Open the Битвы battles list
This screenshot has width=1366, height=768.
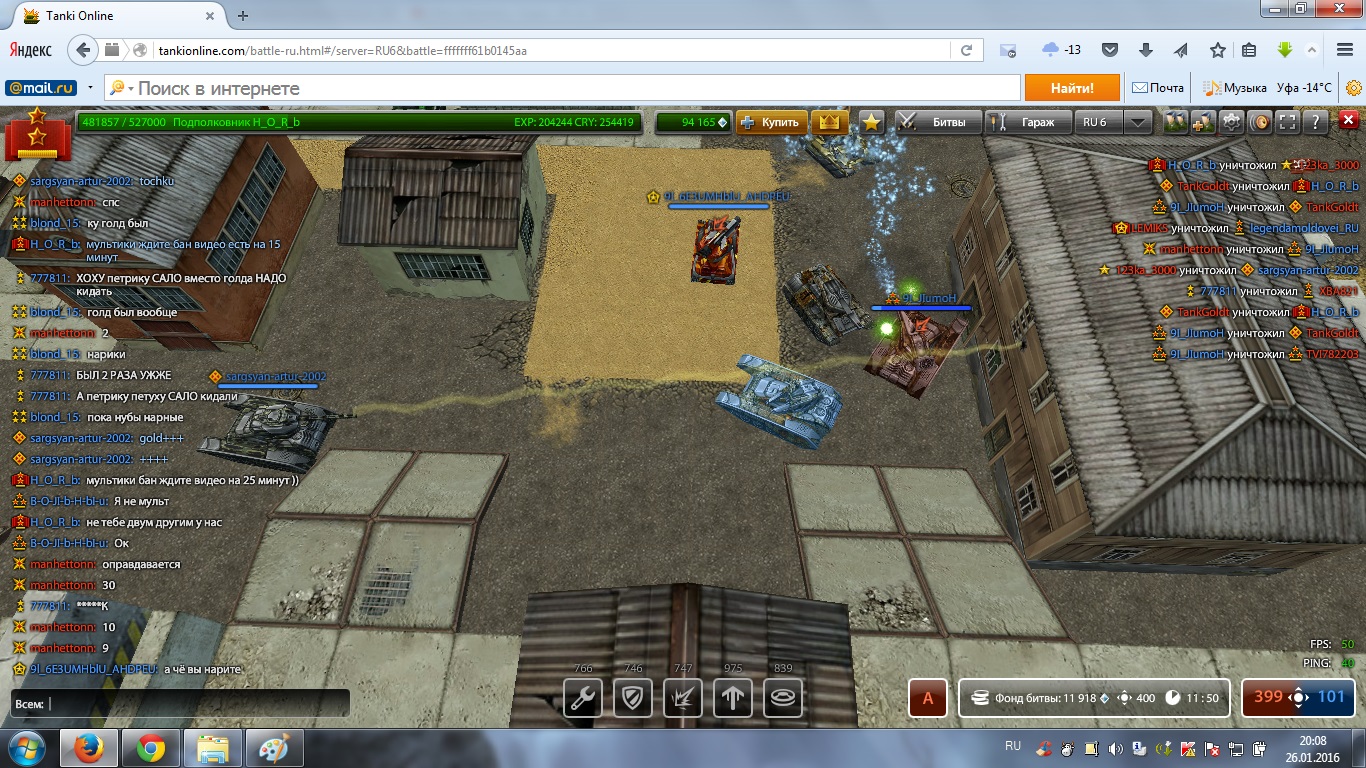pos(938,122)
